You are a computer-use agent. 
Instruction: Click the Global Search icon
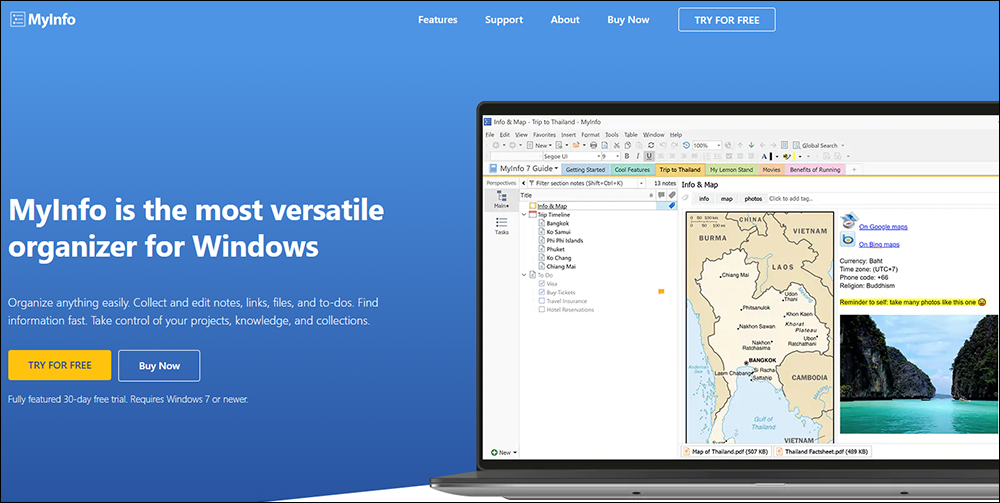(797, 145)
